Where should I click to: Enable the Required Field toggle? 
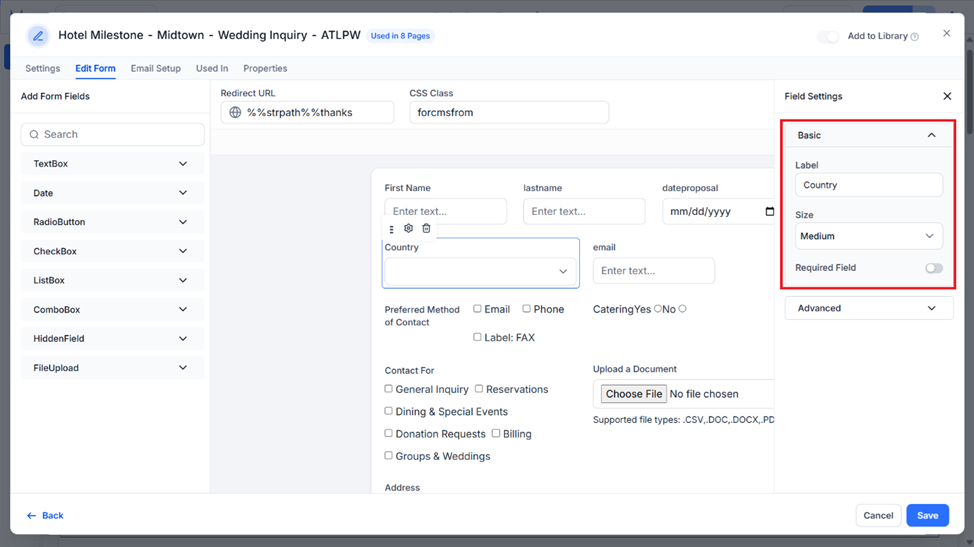point(934,268)
